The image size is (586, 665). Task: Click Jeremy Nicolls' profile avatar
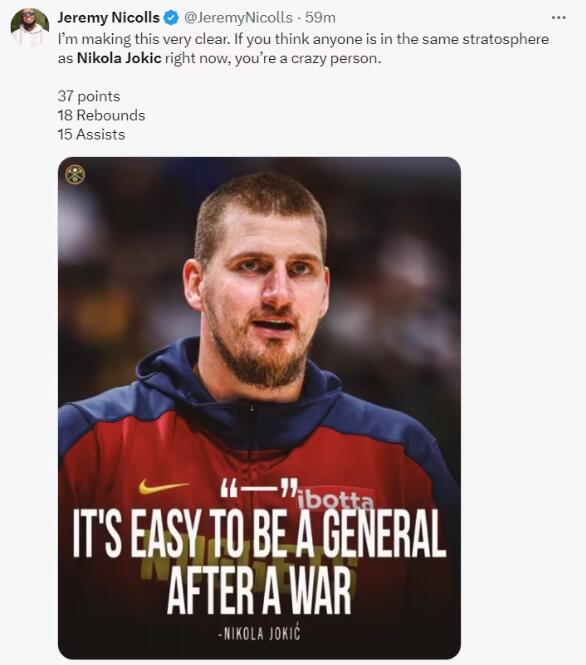click(30, 27)
